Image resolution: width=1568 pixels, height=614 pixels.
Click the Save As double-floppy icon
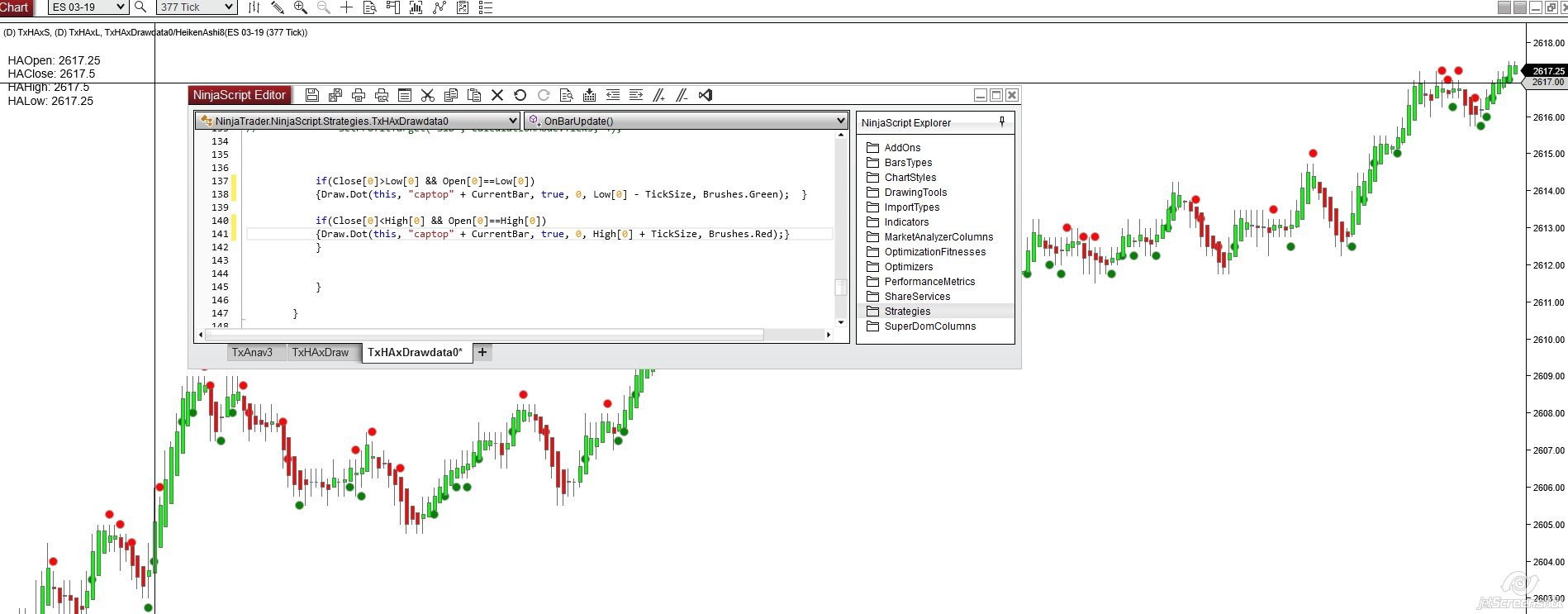point(335,95)
